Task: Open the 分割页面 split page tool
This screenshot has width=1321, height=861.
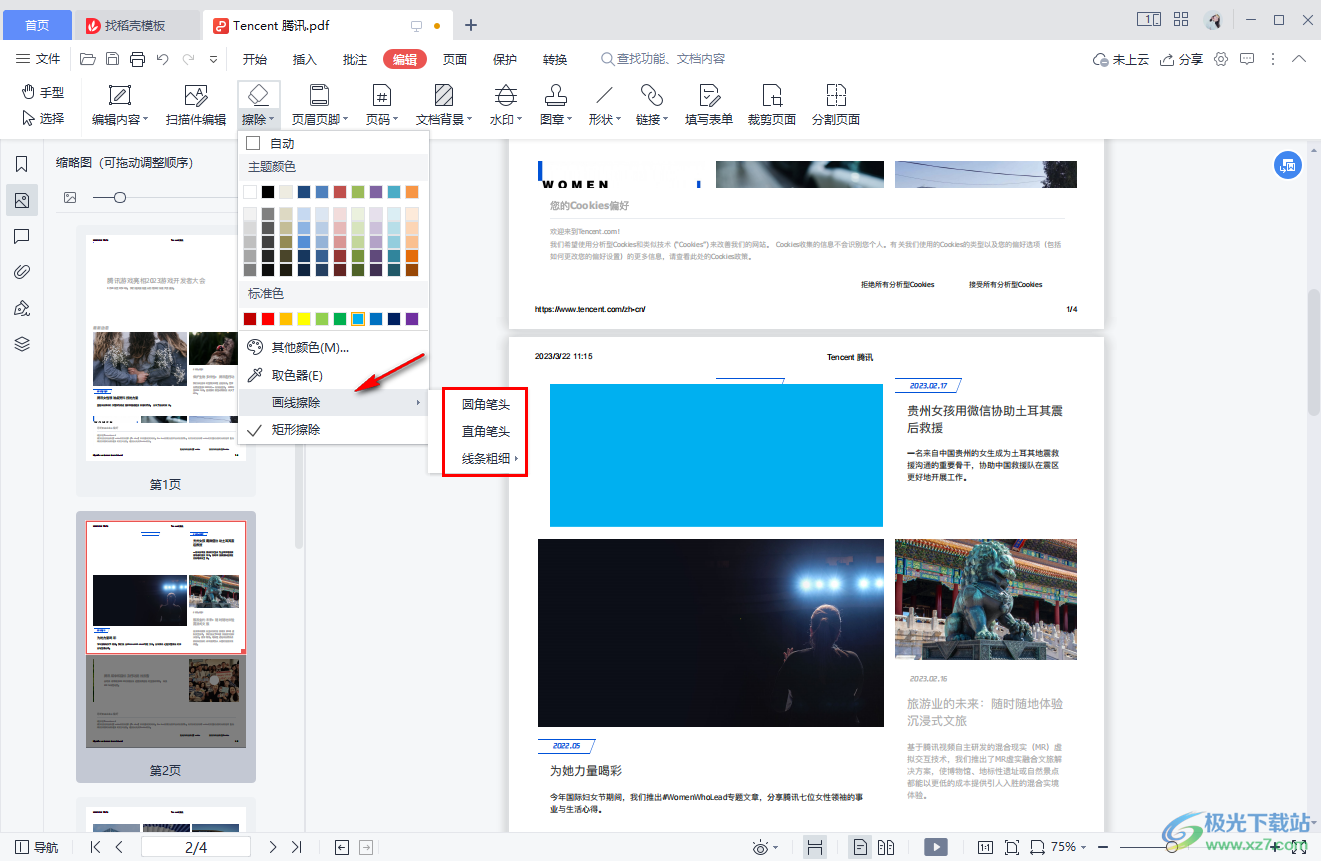Action: point(836,107)
